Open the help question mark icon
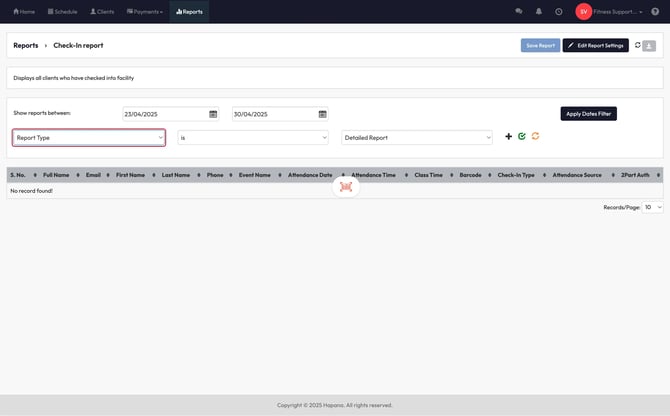670x416 pixels. (x=654, y=11)
